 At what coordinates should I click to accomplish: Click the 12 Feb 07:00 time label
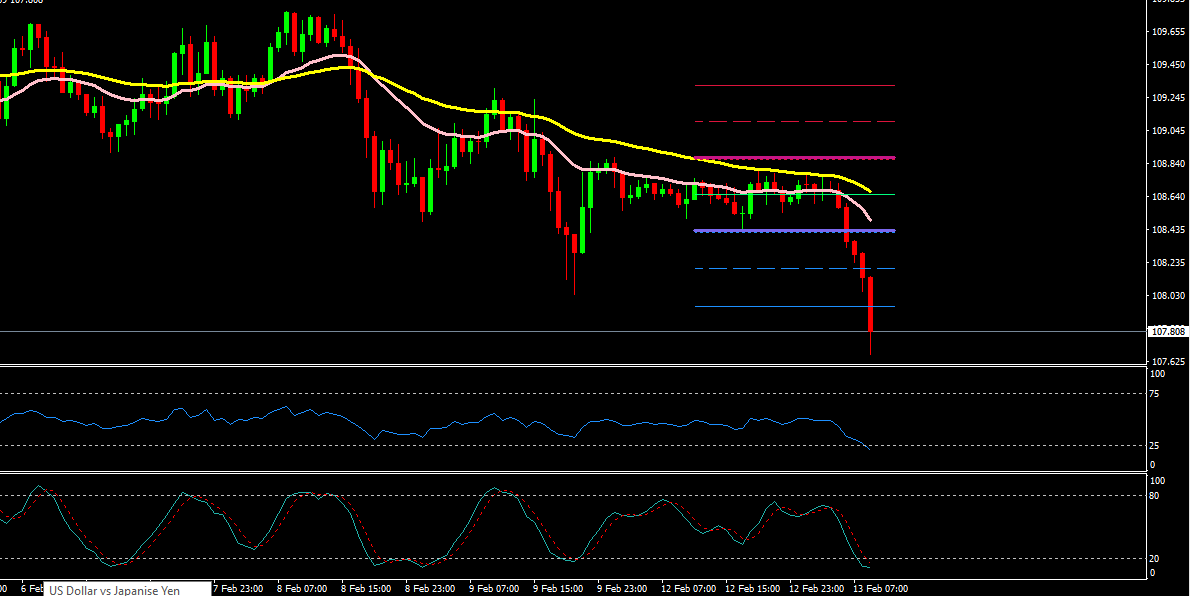pos(688,588)
